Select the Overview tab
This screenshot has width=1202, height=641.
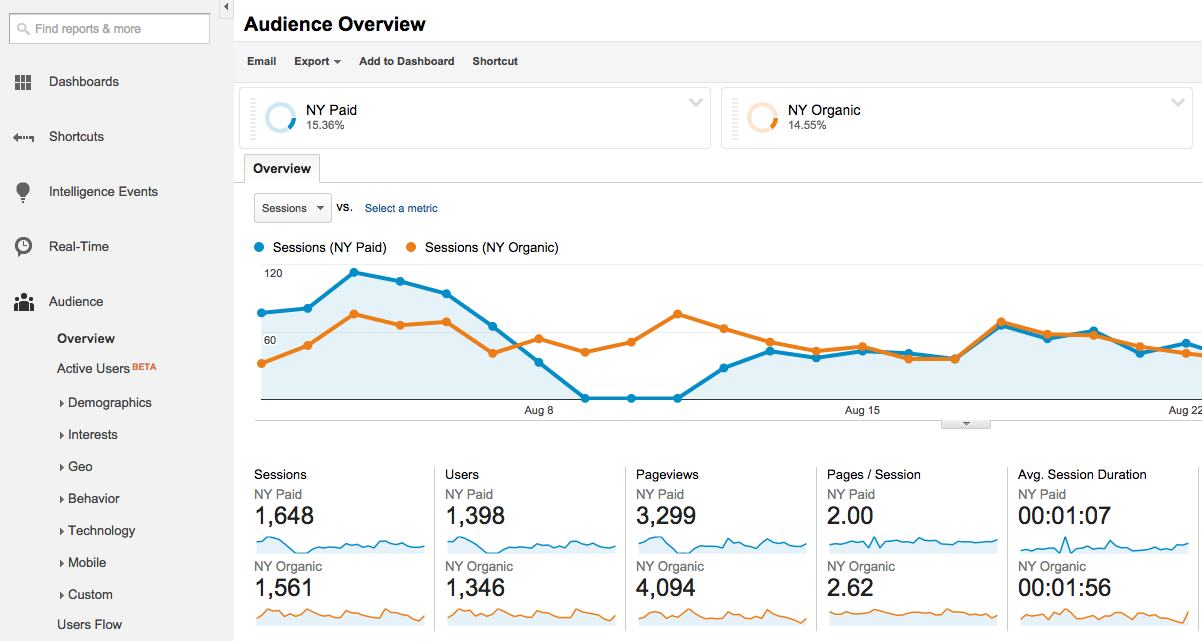coord(282,169)
